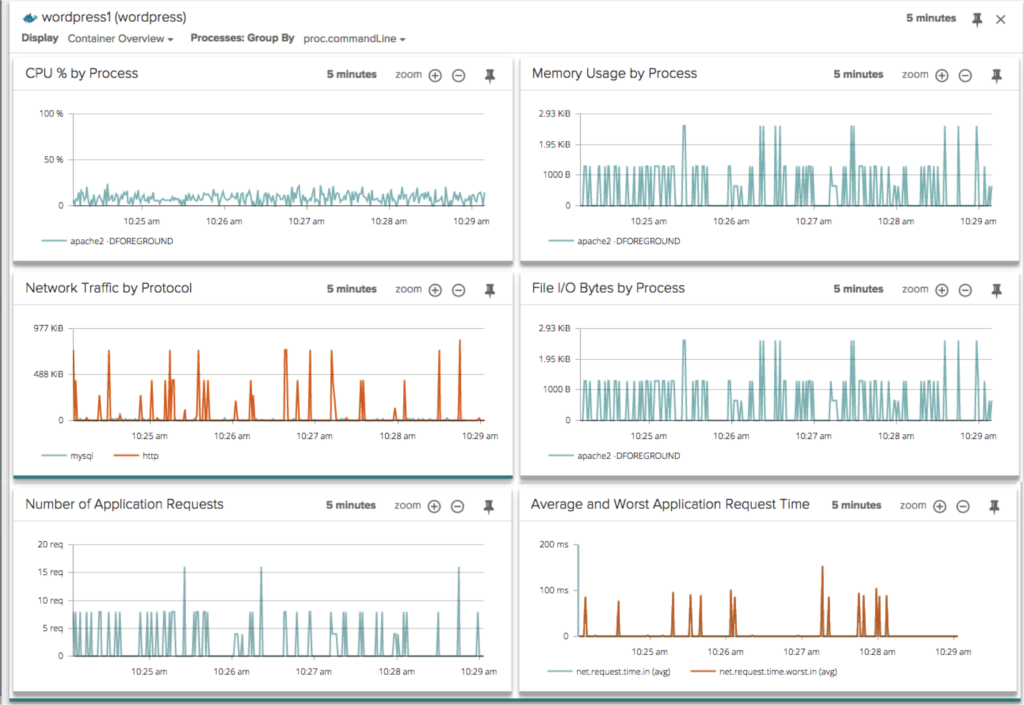This screenshot has width=1024, height=705.
Task: Click 5 minutes label in CPU panel header
Action: coord(351,74)
